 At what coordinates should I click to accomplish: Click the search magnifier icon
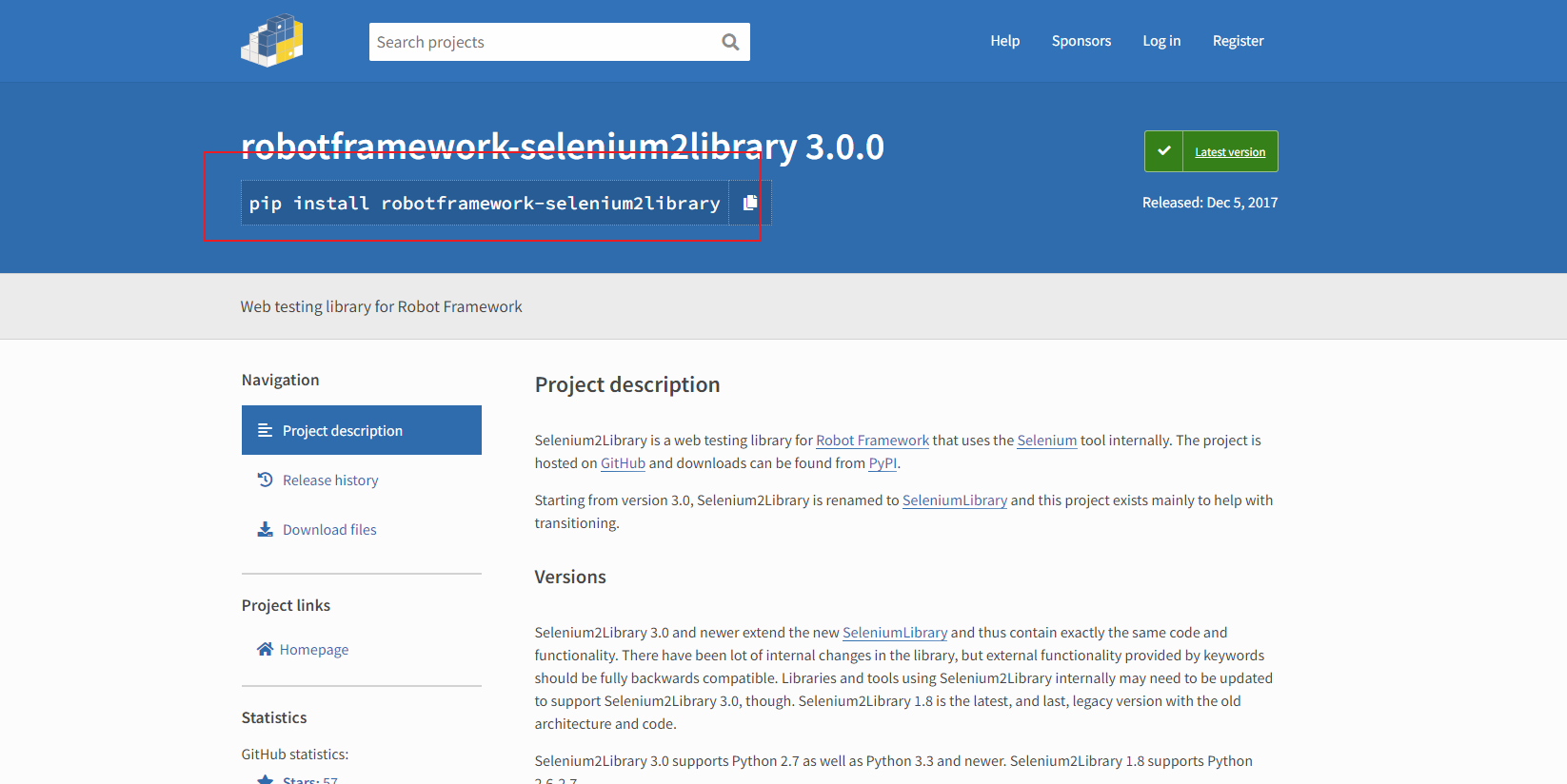click(x=730, y=42)
